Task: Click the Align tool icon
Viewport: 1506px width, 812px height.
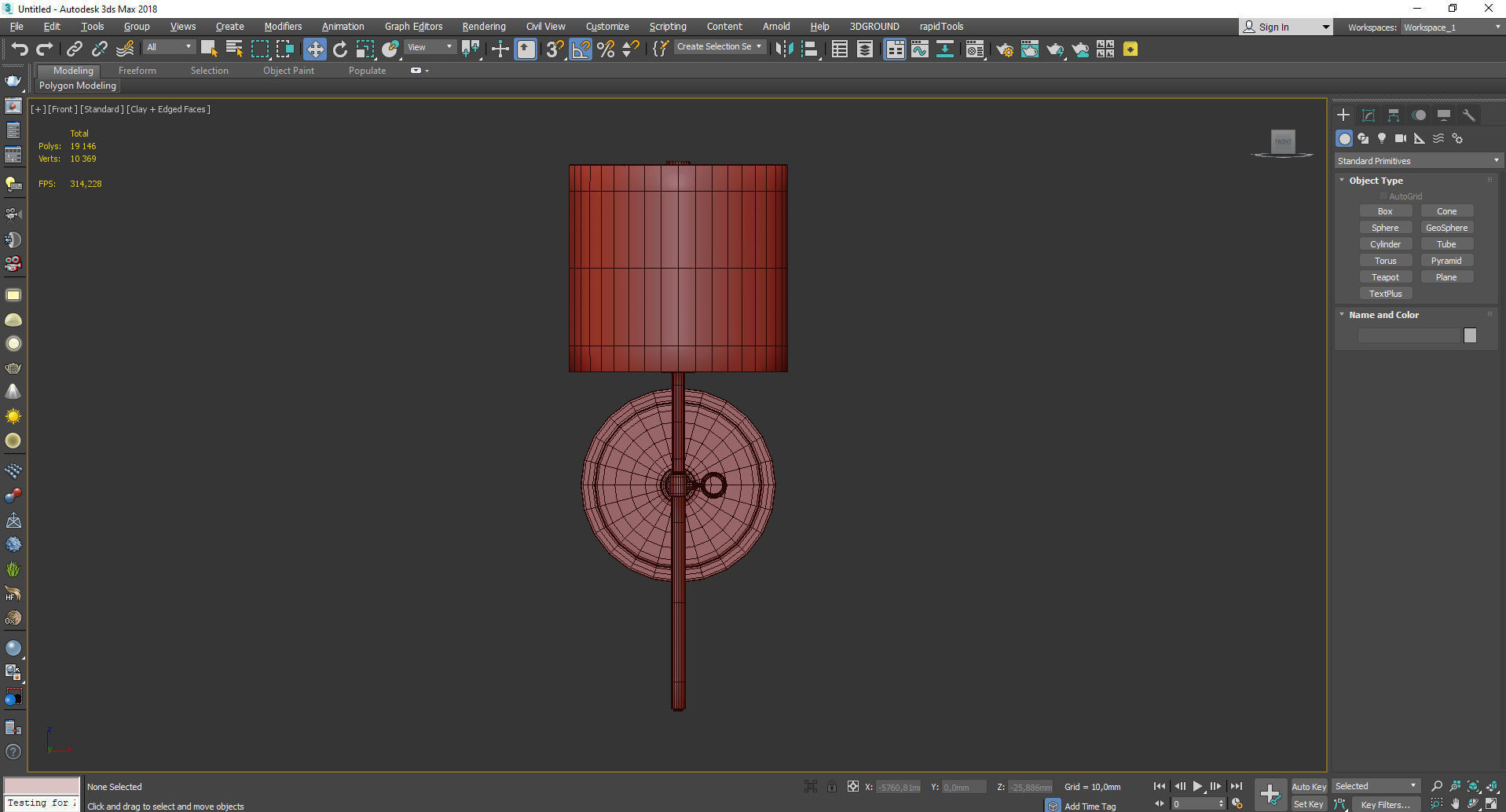Action: point(809,49)
